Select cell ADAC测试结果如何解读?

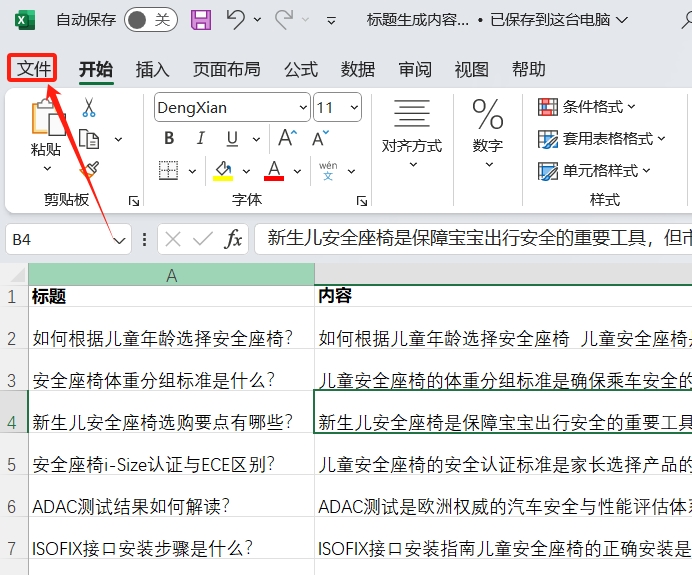[x=171, y=496]
